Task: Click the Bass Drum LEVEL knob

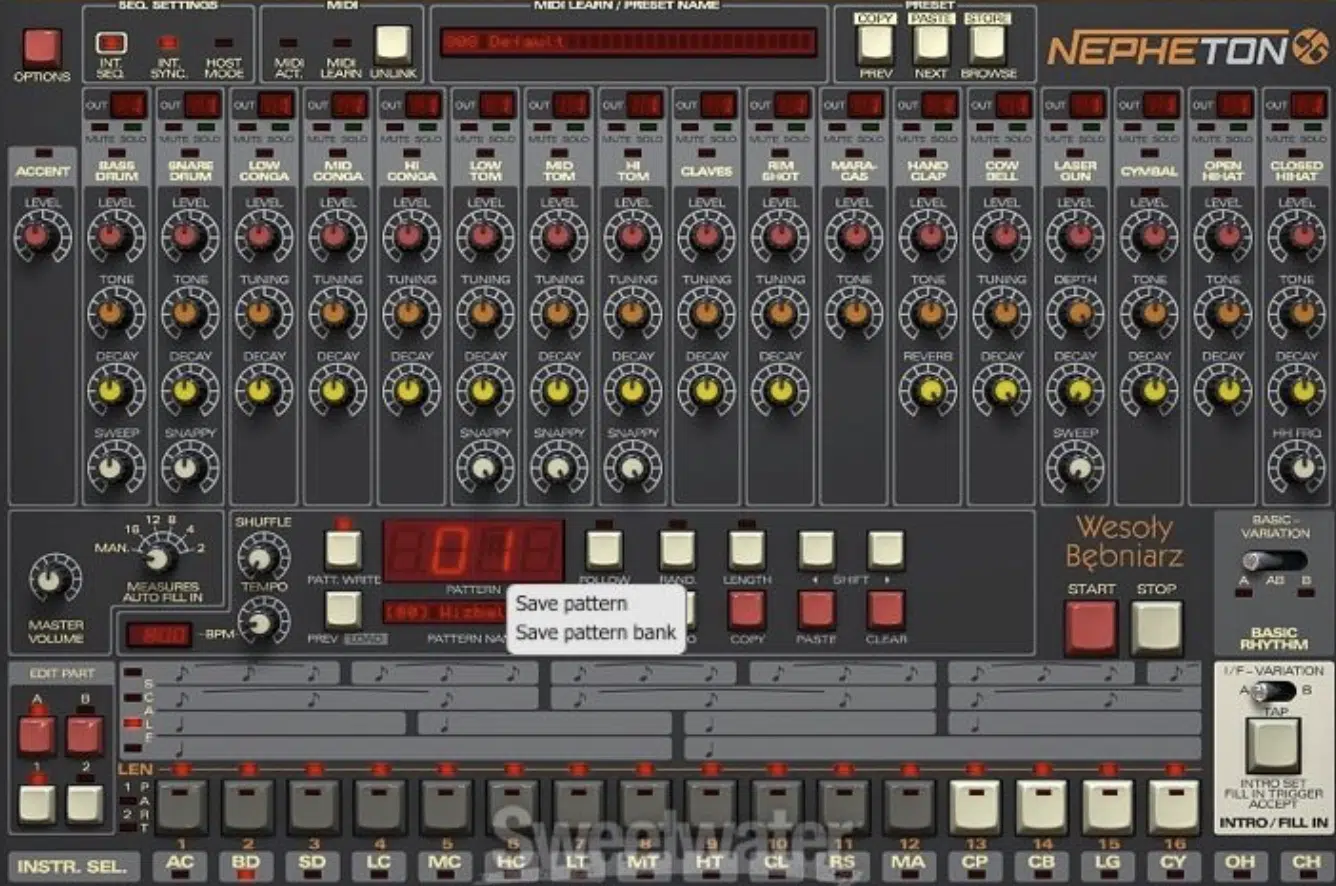Action: click(x=111, y=236)
